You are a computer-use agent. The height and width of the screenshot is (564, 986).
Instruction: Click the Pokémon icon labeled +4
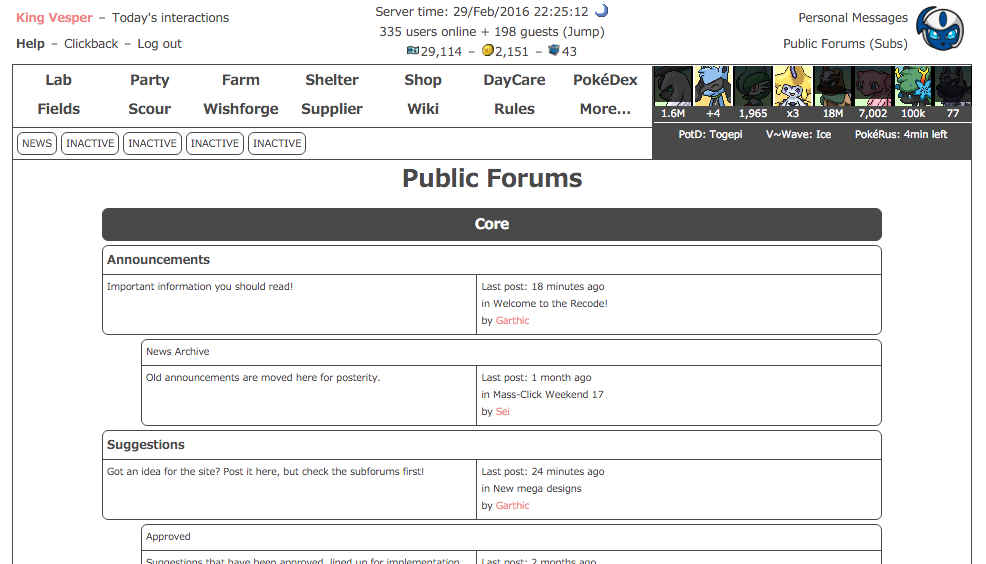pyautogui.click(x=713, y=87)
